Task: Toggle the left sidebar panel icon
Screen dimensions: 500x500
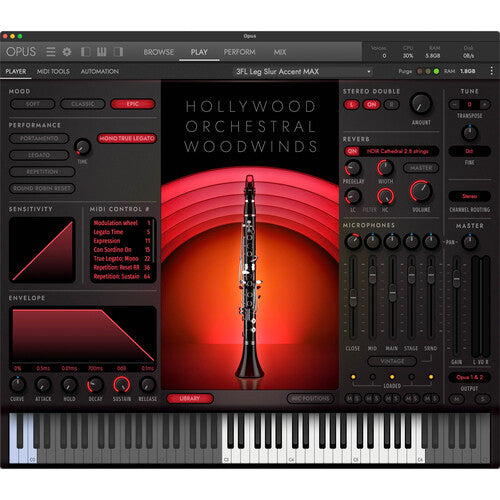Action: (86, 52)
